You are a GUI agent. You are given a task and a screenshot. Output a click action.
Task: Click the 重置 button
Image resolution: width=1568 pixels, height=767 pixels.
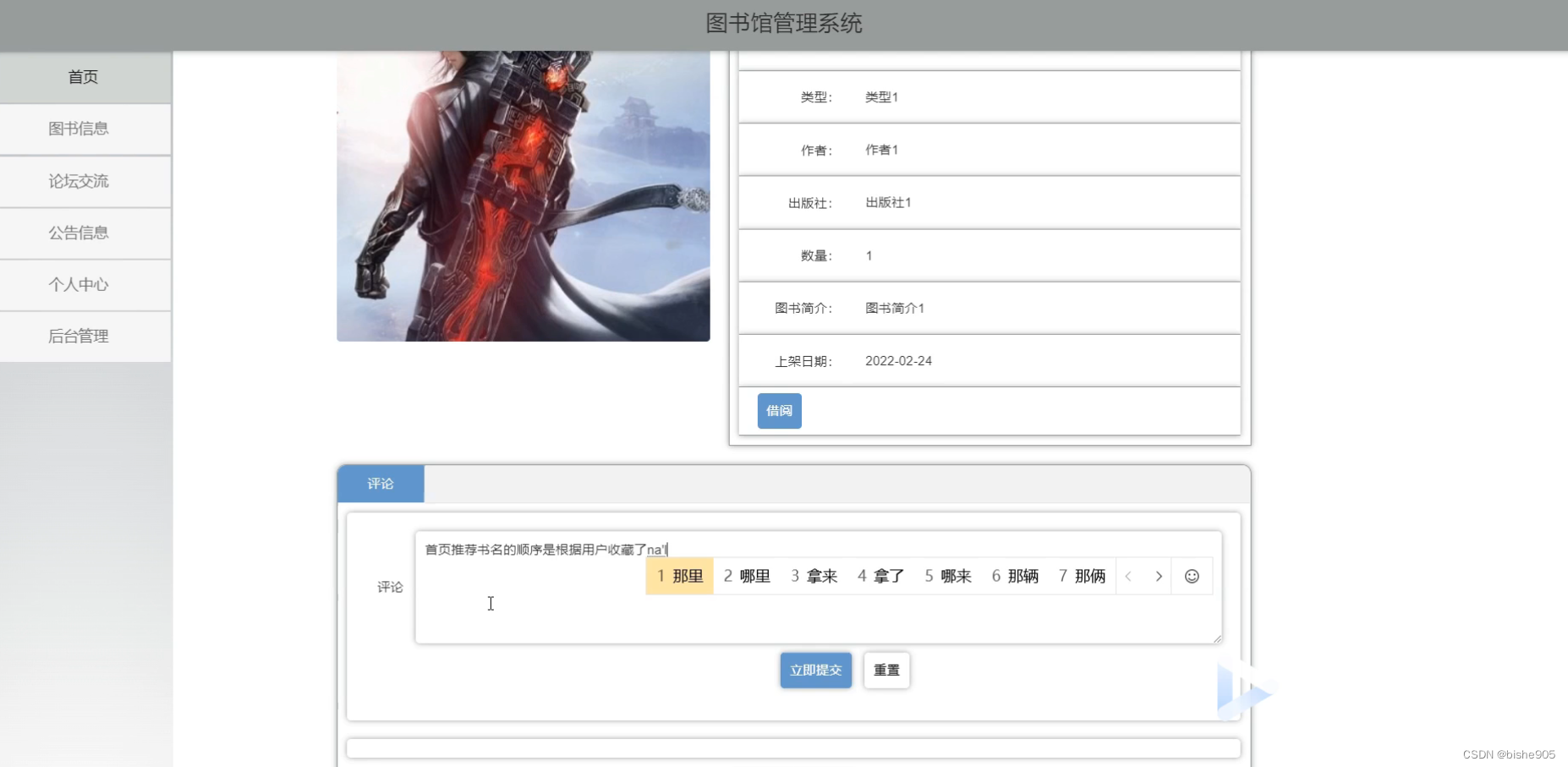coord(886,670)
